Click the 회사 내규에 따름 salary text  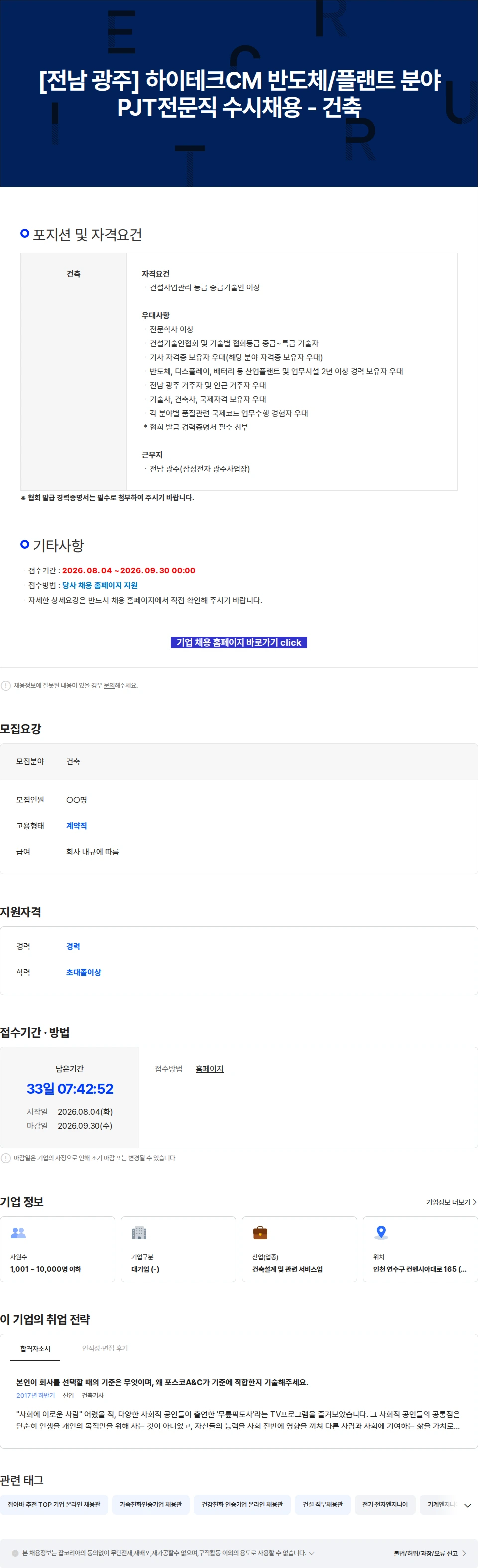tap(93, 852)
